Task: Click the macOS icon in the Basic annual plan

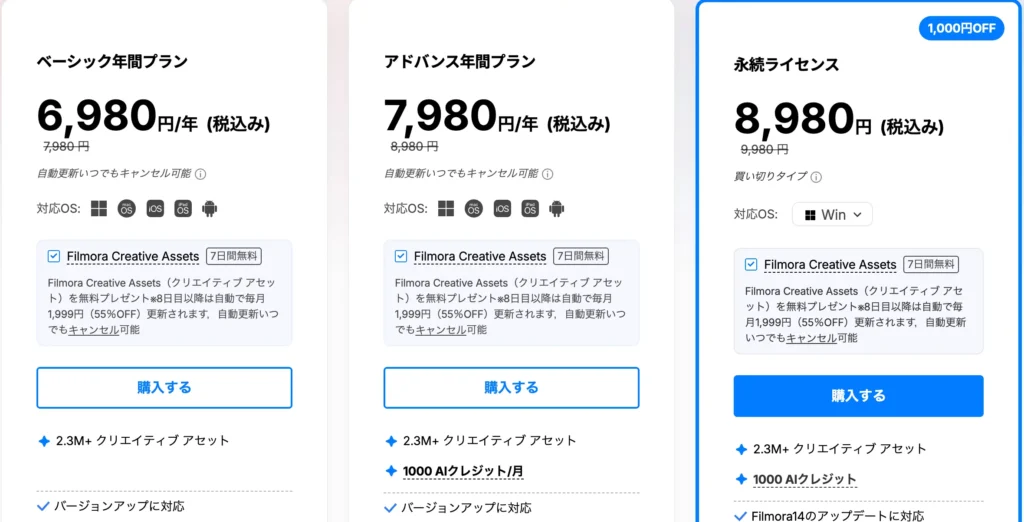Action: 127,208
